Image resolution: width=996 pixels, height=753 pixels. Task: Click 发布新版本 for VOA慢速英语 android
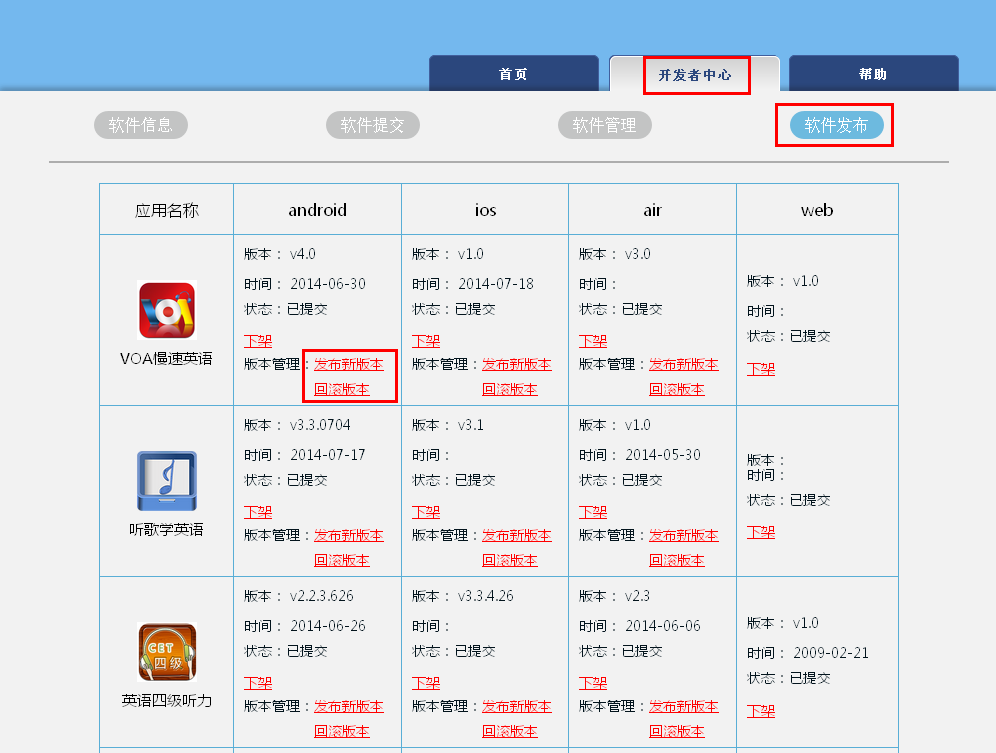pyautogui.click(x=349, y=365)
